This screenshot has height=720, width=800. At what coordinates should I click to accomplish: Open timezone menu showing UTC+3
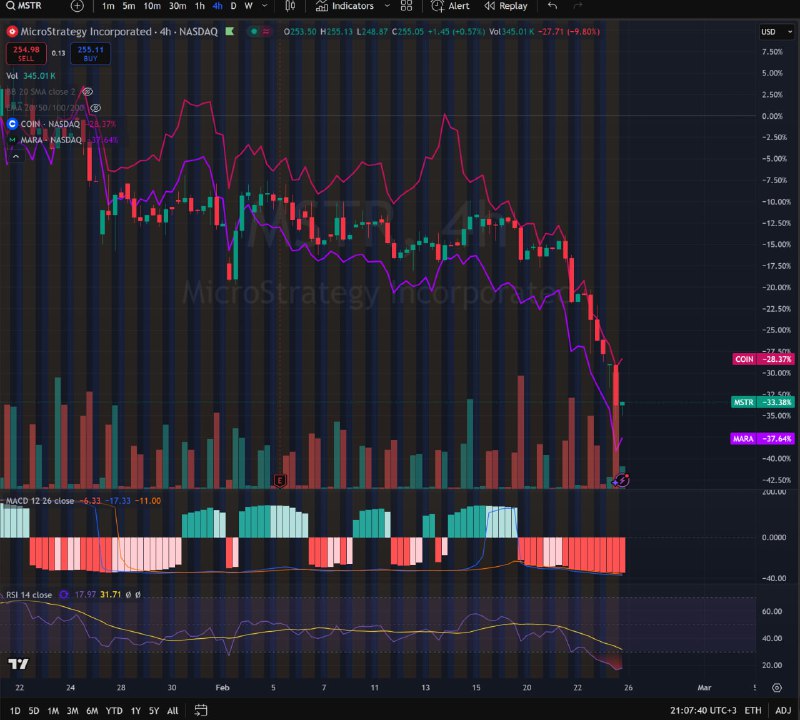(x=703, y=711)
